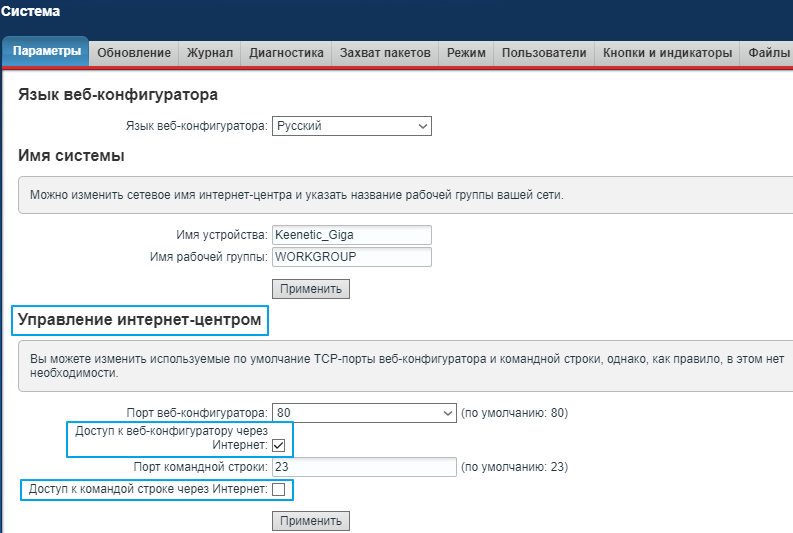Click the Управление интернет-центром section heading
The height and width of the screenshot is (533, 793).
coord(141,320)
